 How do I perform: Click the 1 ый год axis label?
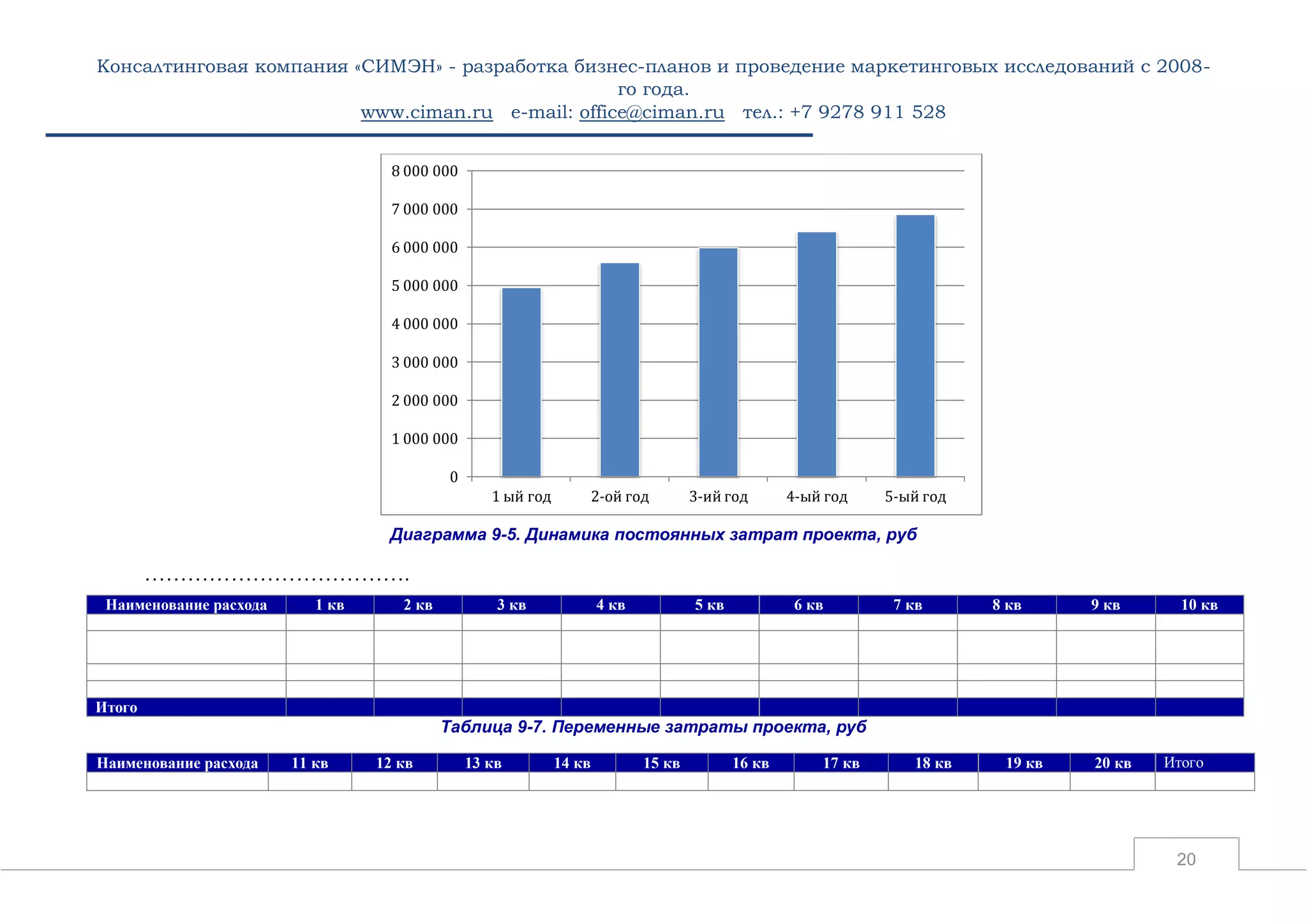point(521,496)
